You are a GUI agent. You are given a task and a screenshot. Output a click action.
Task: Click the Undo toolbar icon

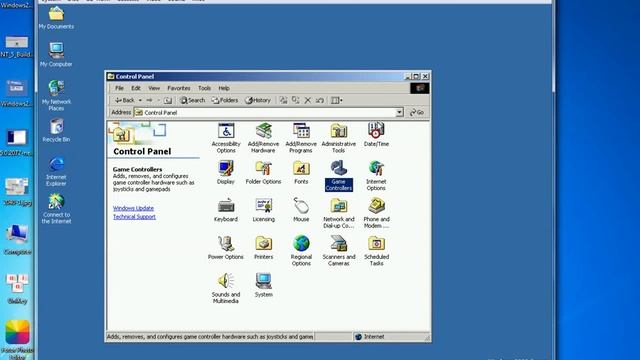click(320, 100)
